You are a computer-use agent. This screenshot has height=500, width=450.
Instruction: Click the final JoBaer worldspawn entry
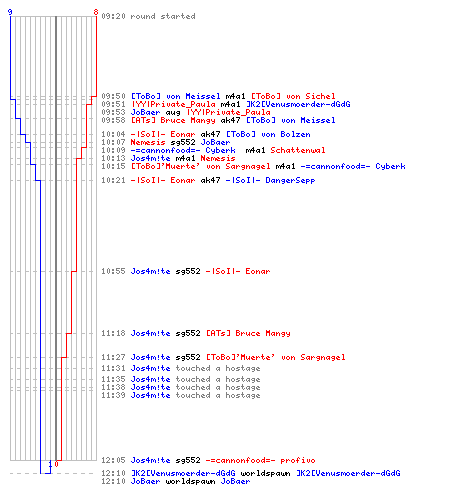[176, 481]
